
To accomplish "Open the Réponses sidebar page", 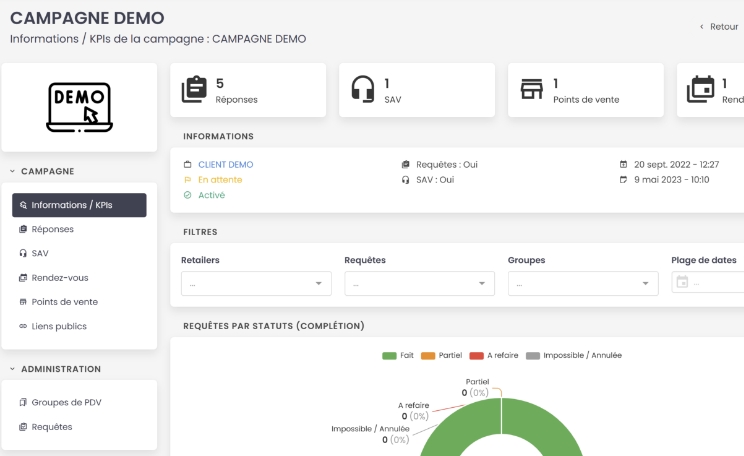I will pos(79,229).
